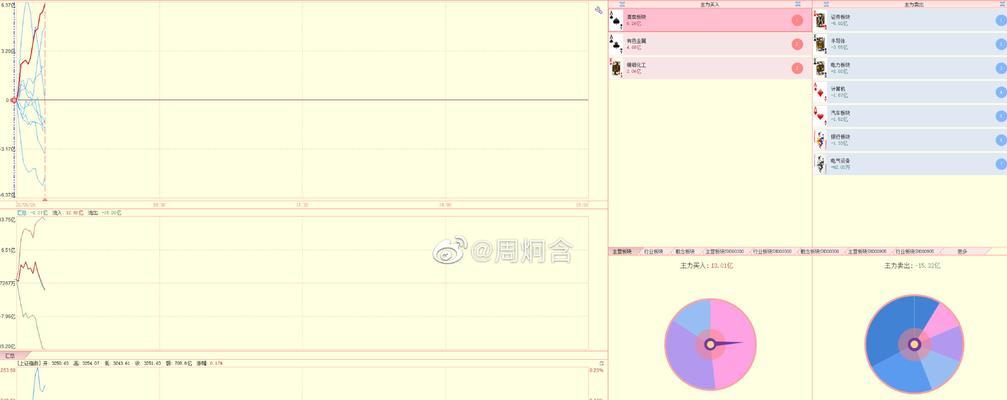
Task: Click the blue rank circle in 汽车板块 row
Action: point(1001,116)
